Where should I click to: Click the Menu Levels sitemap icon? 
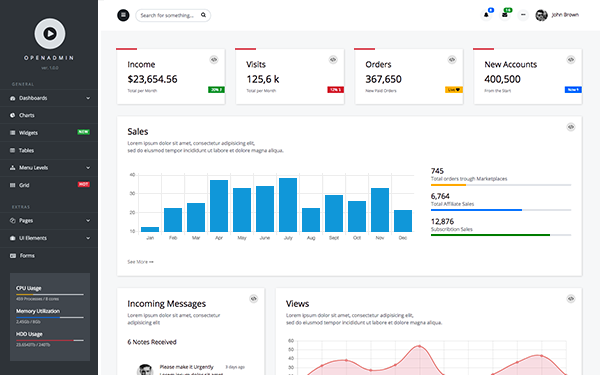coord(13,168)
